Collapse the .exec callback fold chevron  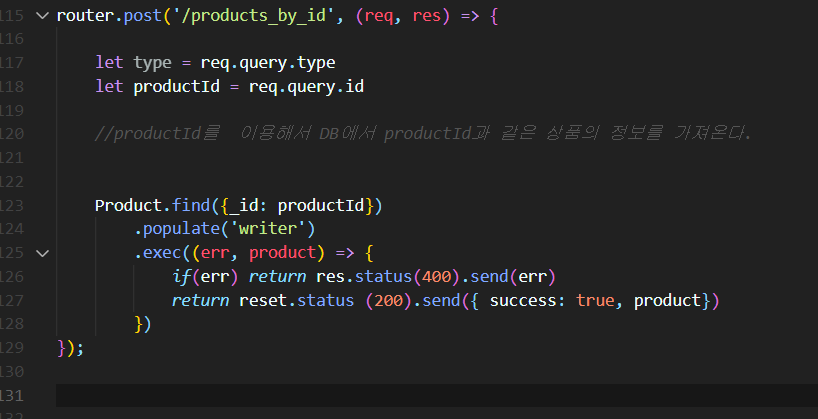(x=42, y=254)
